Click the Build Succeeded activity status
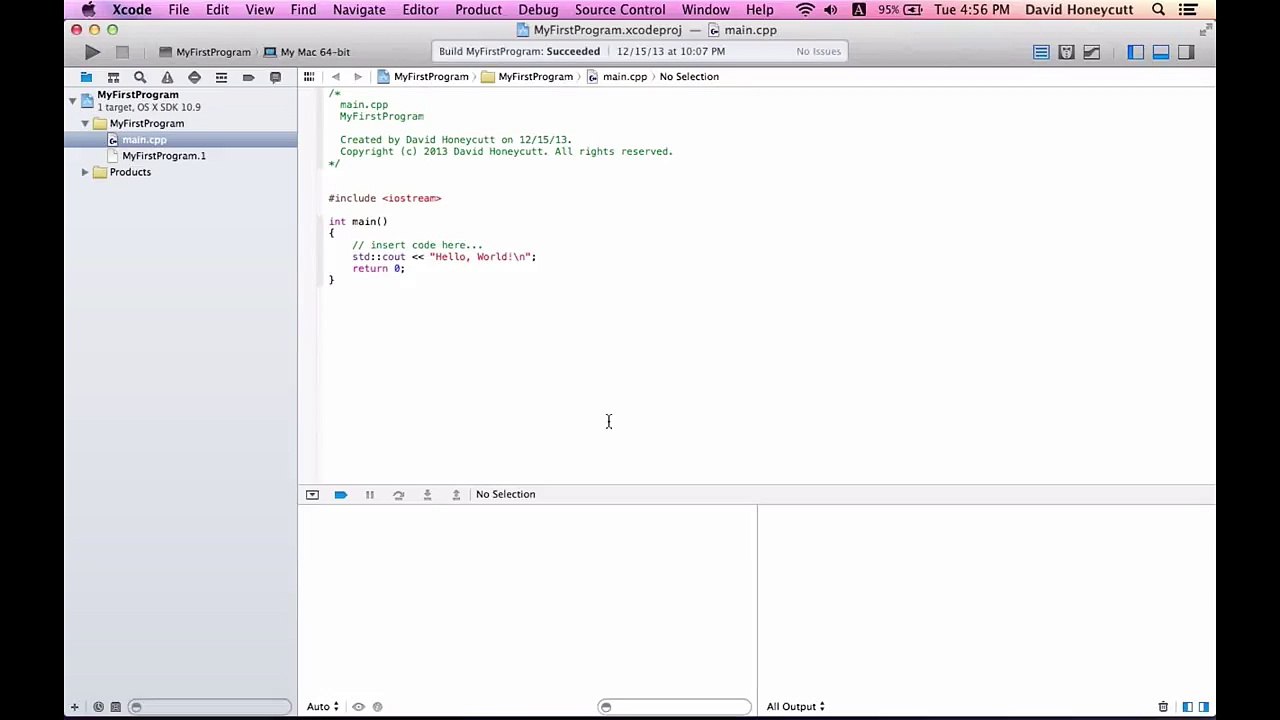 pyautogui.click(x=519, y=52)
